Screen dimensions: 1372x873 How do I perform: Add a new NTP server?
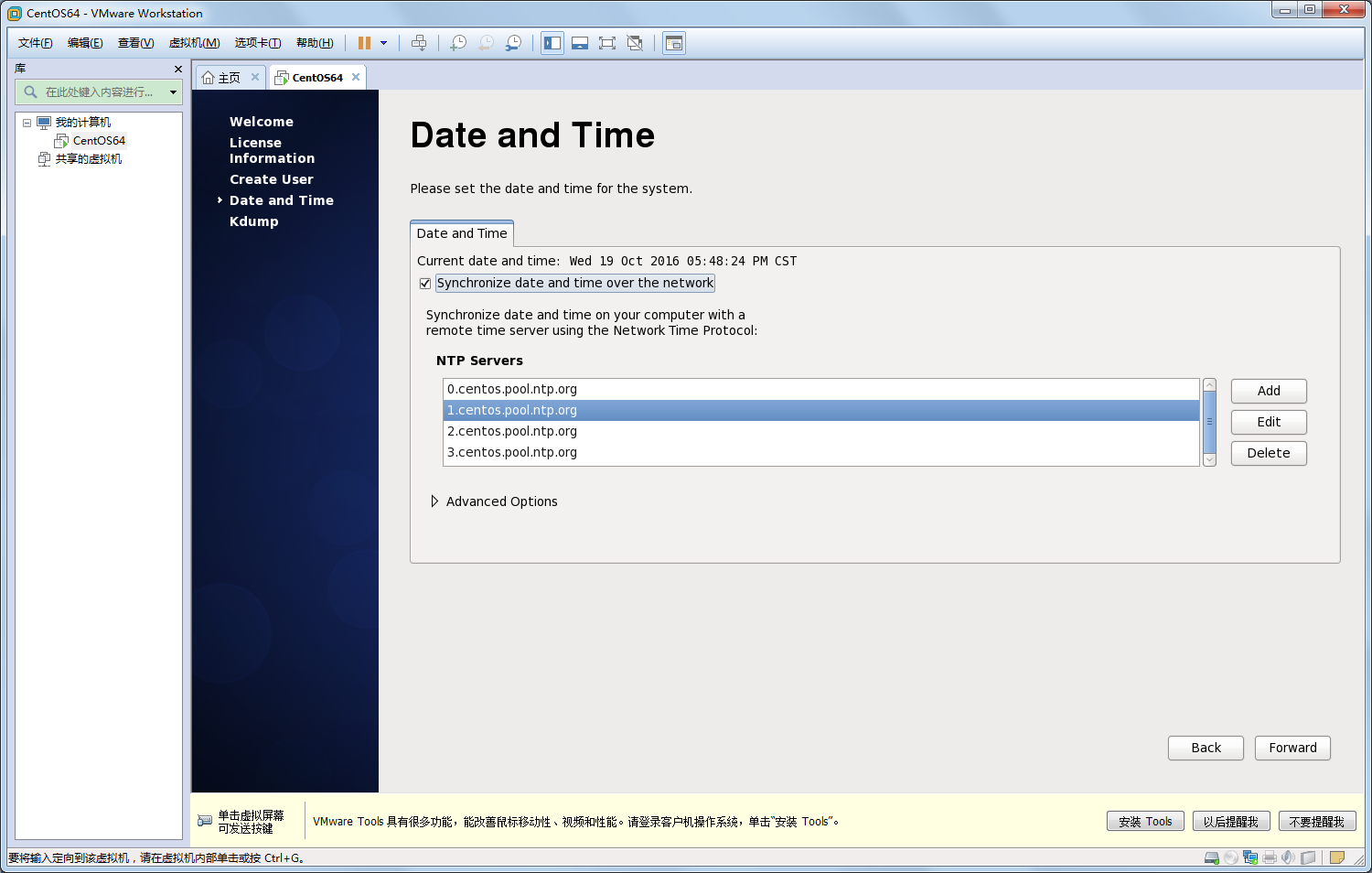1269,391
